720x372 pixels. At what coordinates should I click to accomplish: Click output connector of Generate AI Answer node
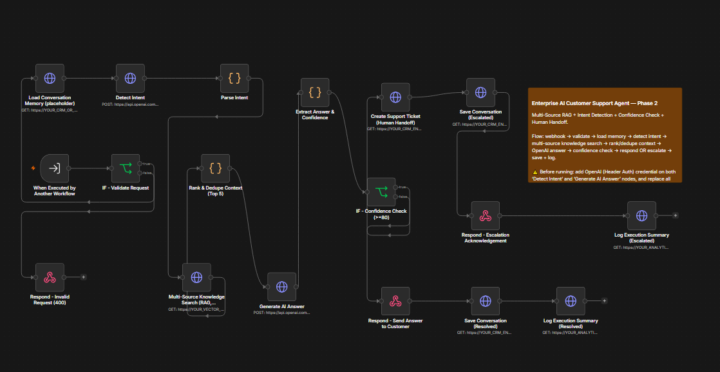(296, 287)
